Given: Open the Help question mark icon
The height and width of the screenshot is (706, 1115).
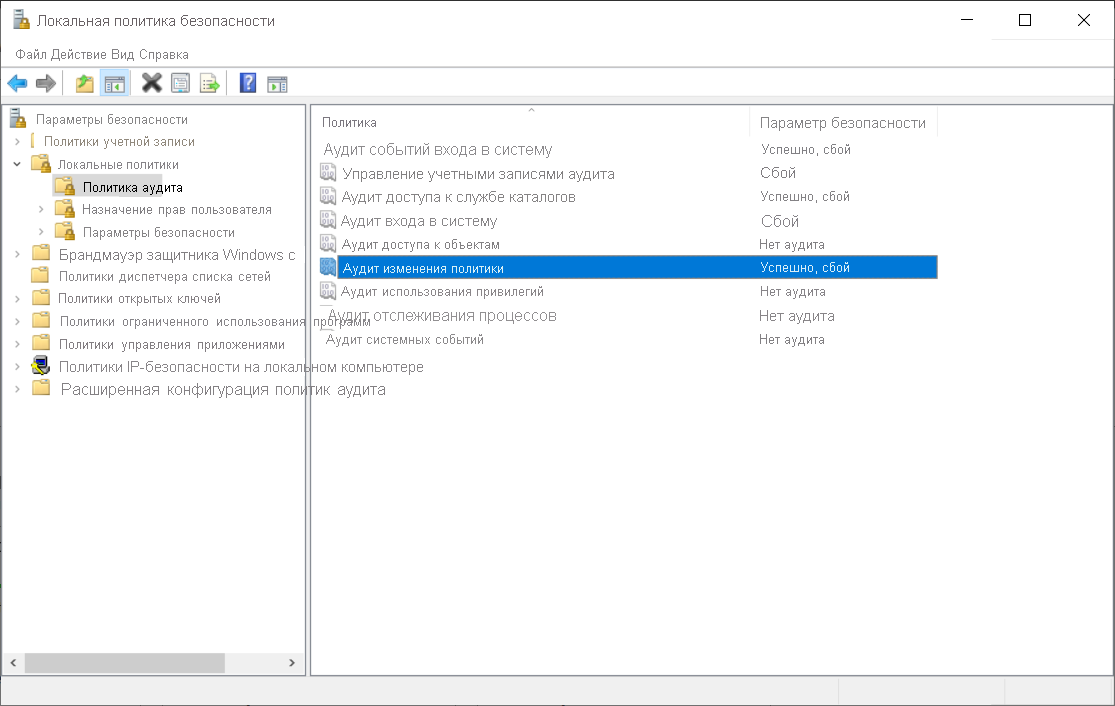Looking at the screenshot, I should [247, 83].
